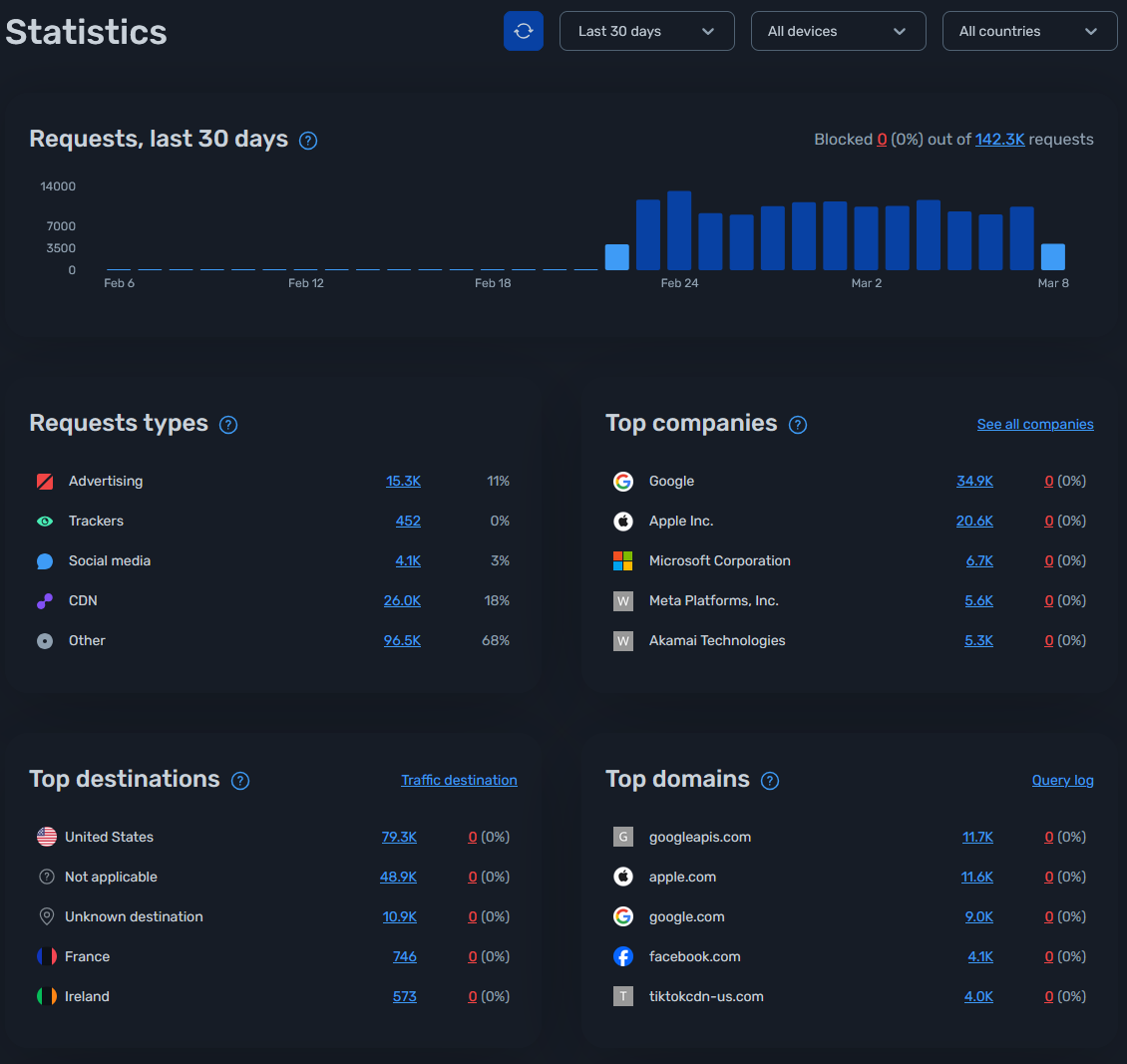Select the Microsoft Corporation logo
Image resolution: width=1127 pixels, height=1064 pixels.
(x=622, y=560)
